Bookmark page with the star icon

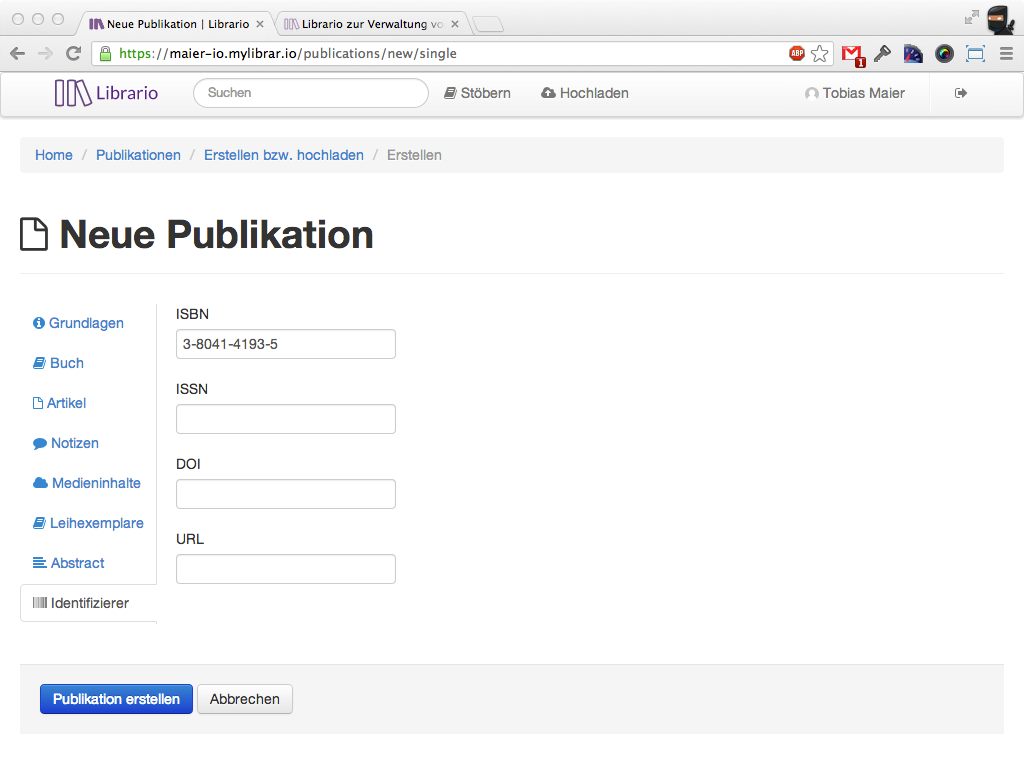[x=820, y=54]
